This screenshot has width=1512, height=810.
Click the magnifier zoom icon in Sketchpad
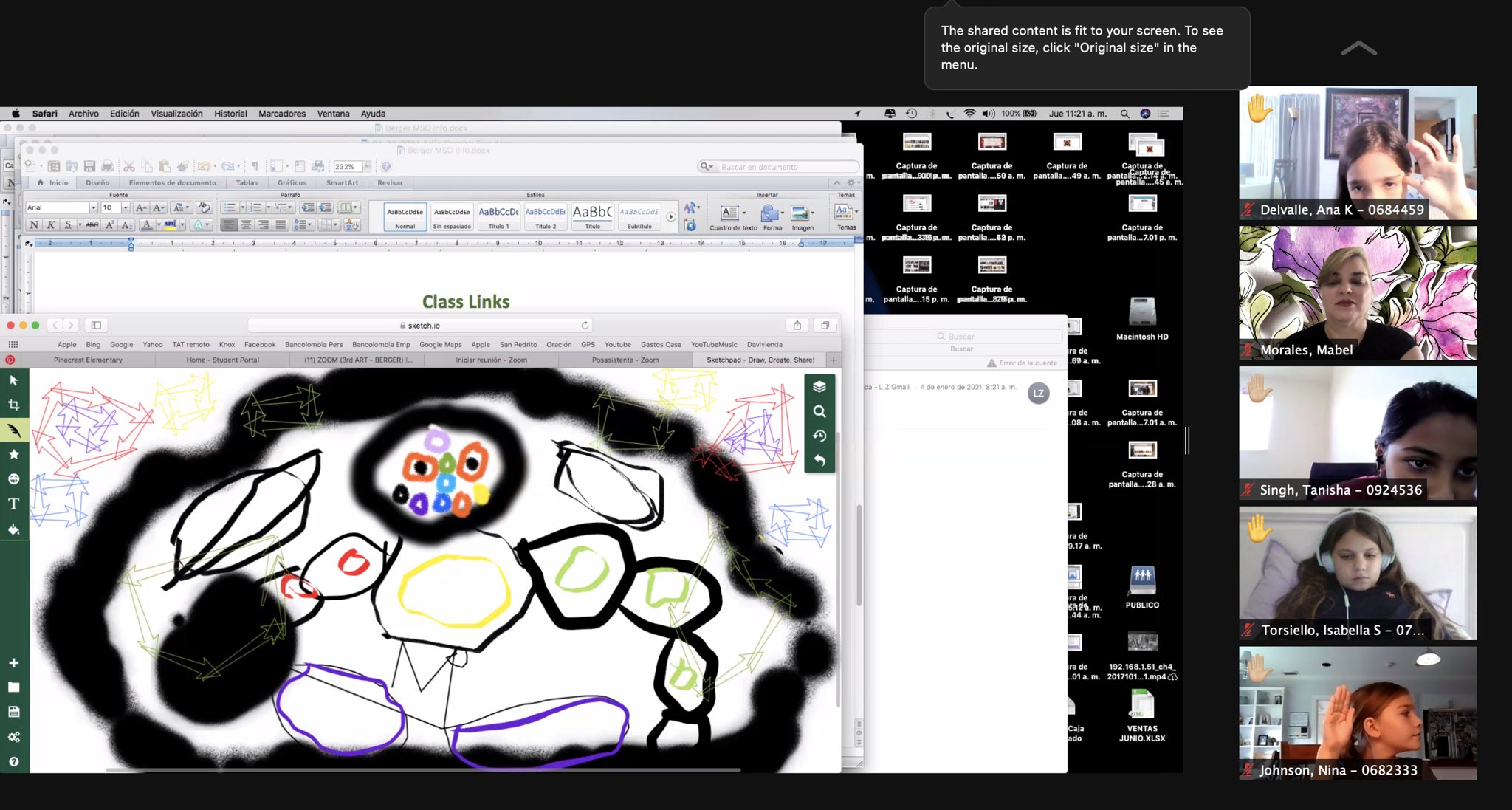pyautogui.click(x=819, y=411)
